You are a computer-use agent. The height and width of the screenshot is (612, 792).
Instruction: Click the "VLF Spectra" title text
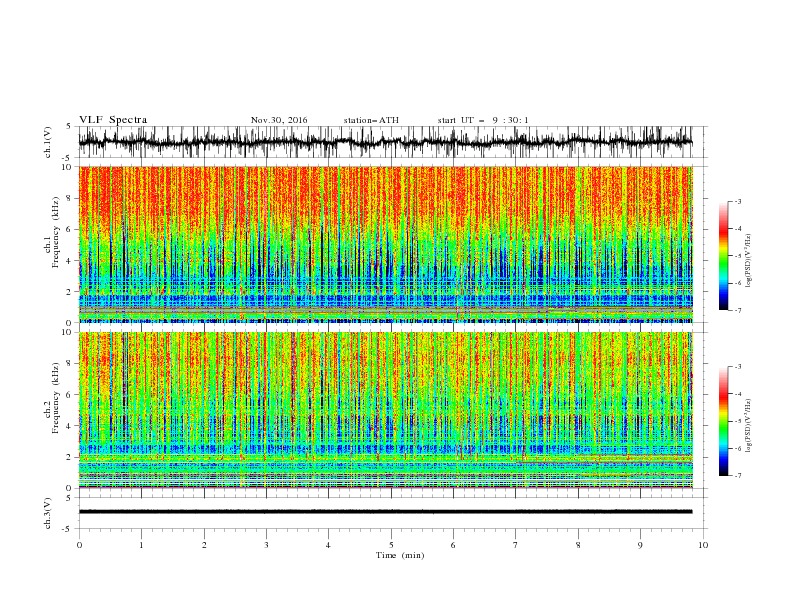pos(113,120)
